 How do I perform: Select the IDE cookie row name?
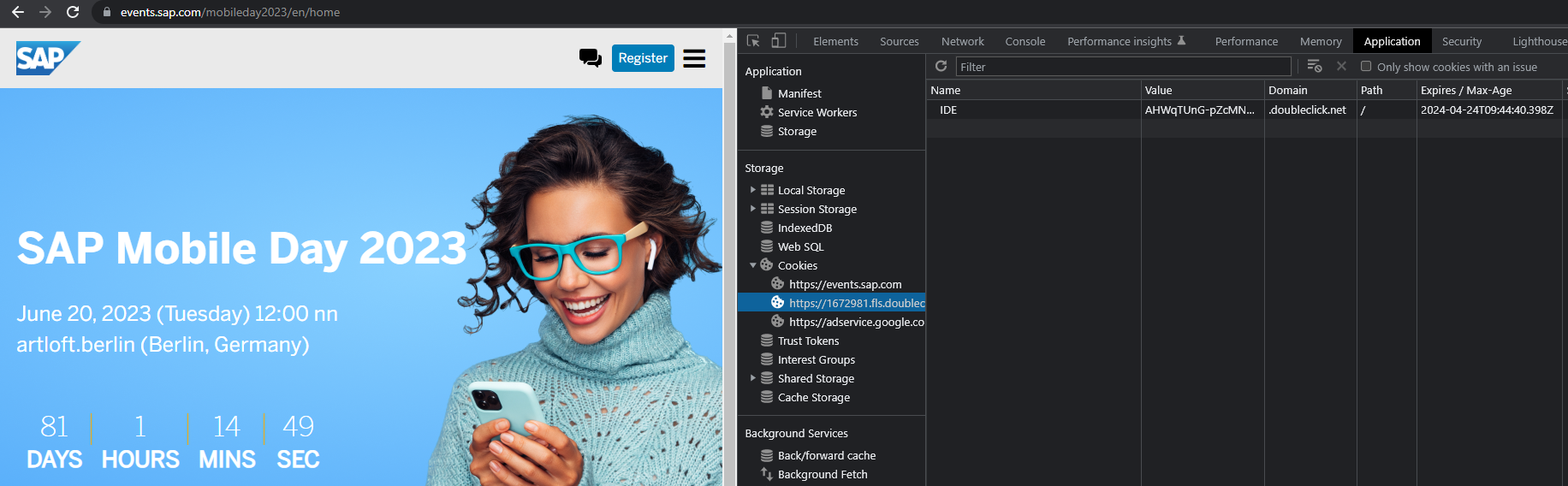pos(948,110)
